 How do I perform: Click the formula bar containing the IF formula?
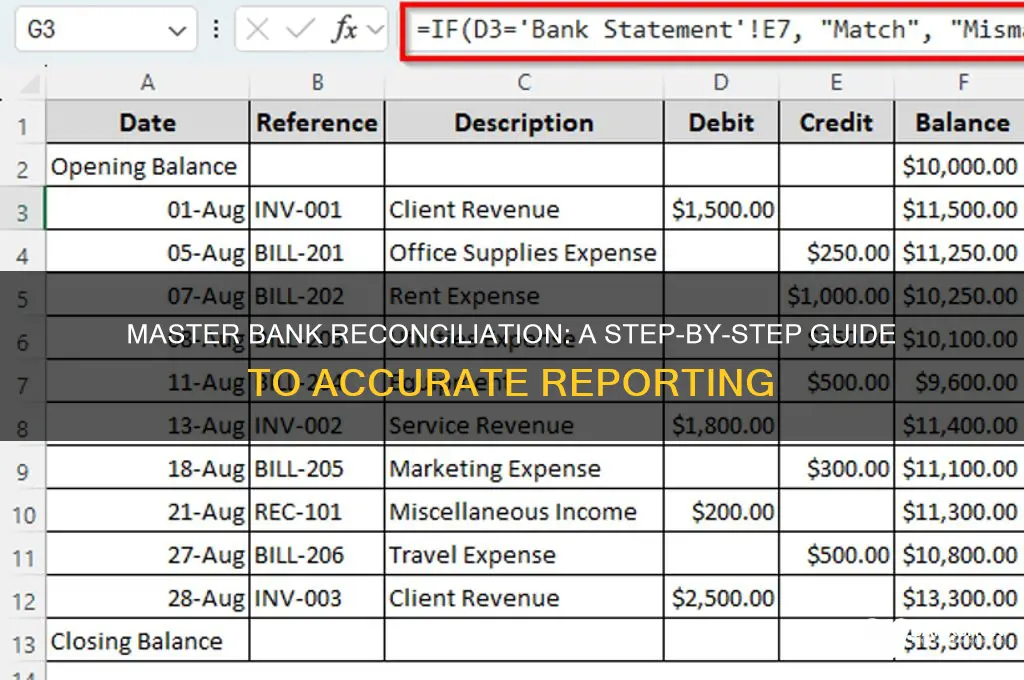[x=714, y=30]
